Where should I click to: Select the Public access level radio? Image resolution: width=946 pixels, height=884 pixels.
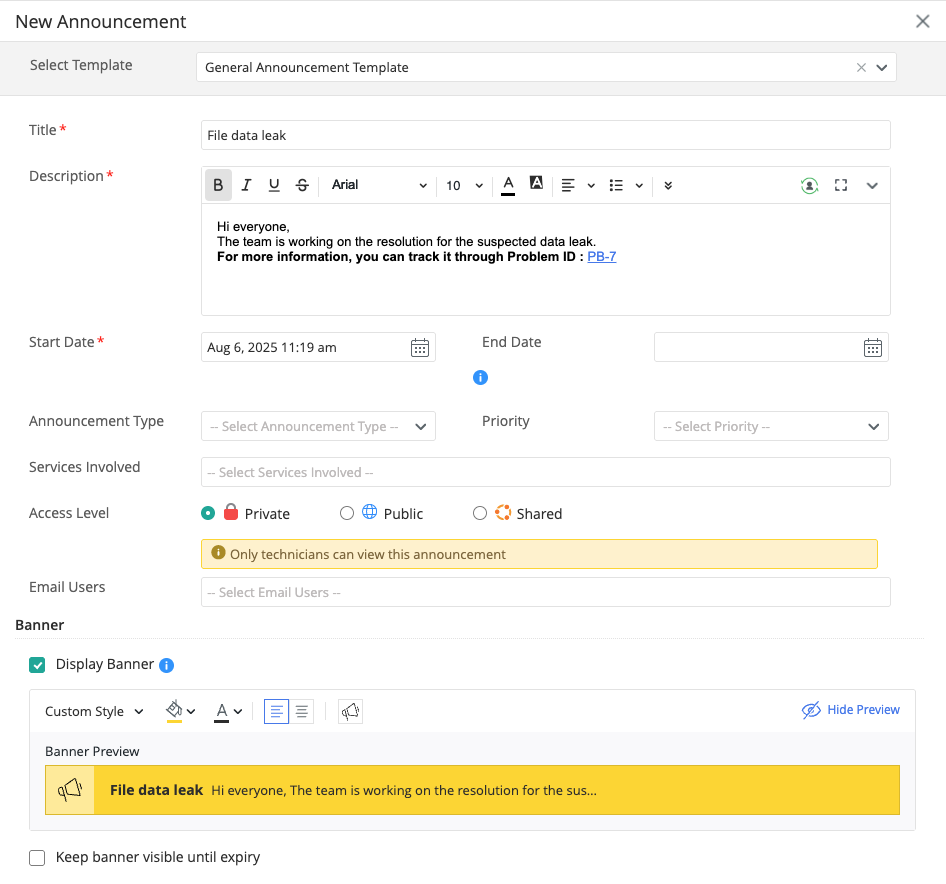point(346,513)
